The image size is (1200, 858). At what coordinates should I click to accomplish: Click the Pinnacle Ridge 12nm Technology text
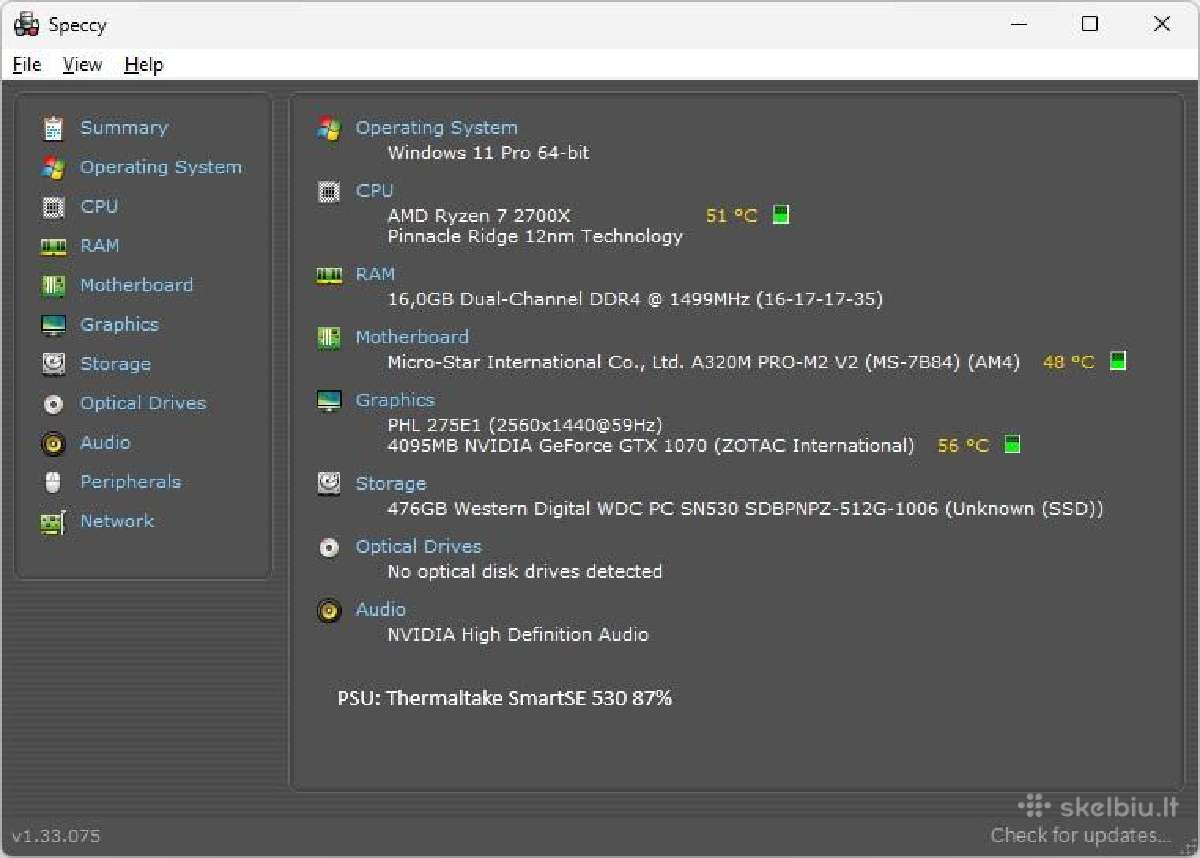[535, 237]
